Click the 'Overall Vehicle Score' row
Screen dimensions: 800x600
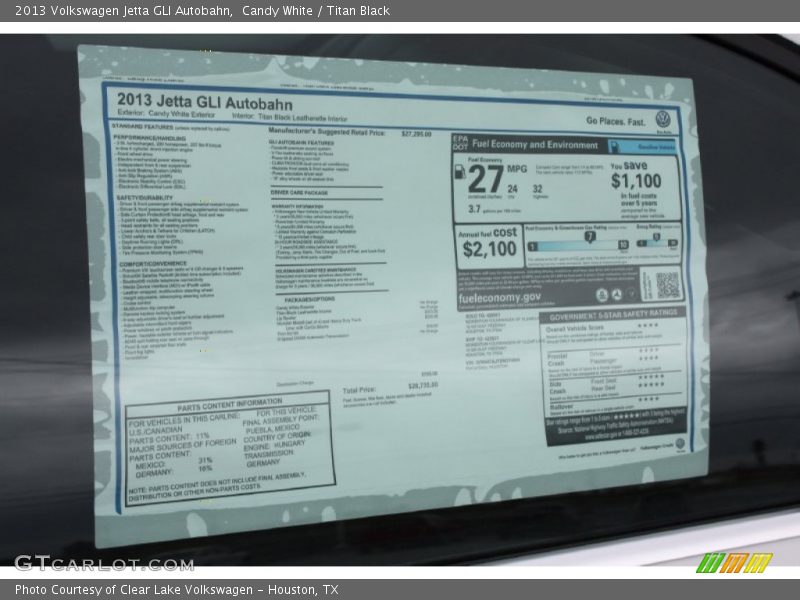pyautogui.click(x=603, y=328)
